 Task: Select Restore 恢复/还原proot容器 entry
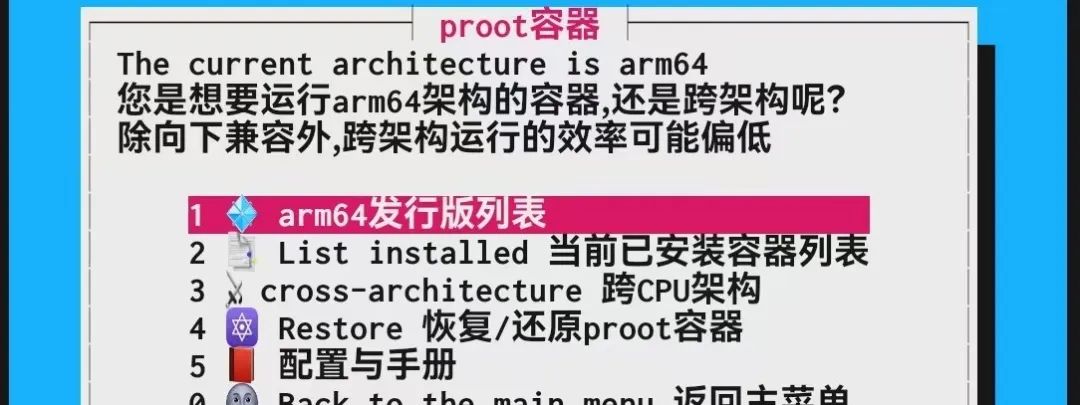coord(466,328)
